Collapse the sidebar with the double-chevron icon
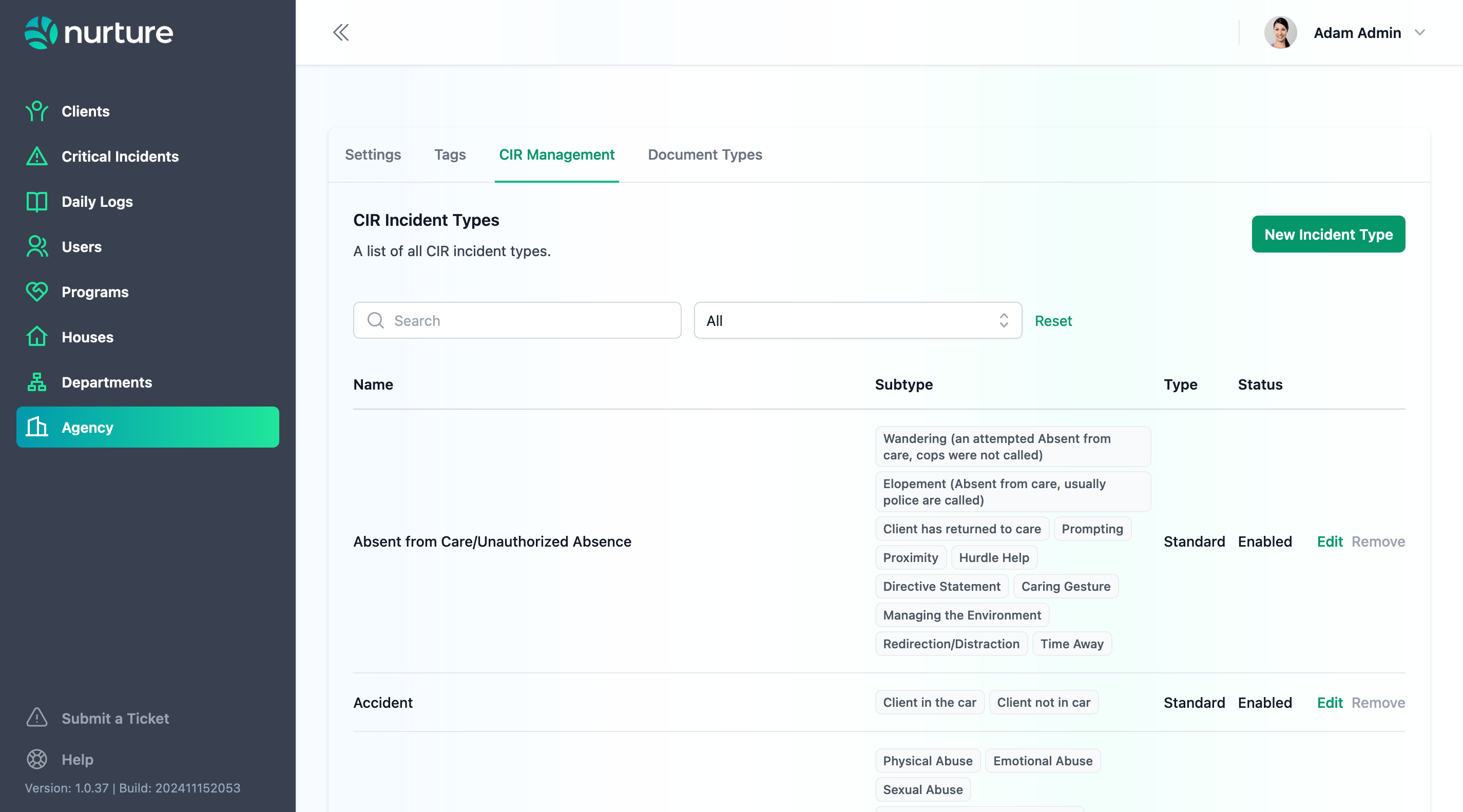Viewport: 1463px width, 812px height. (x=341, y=32)
